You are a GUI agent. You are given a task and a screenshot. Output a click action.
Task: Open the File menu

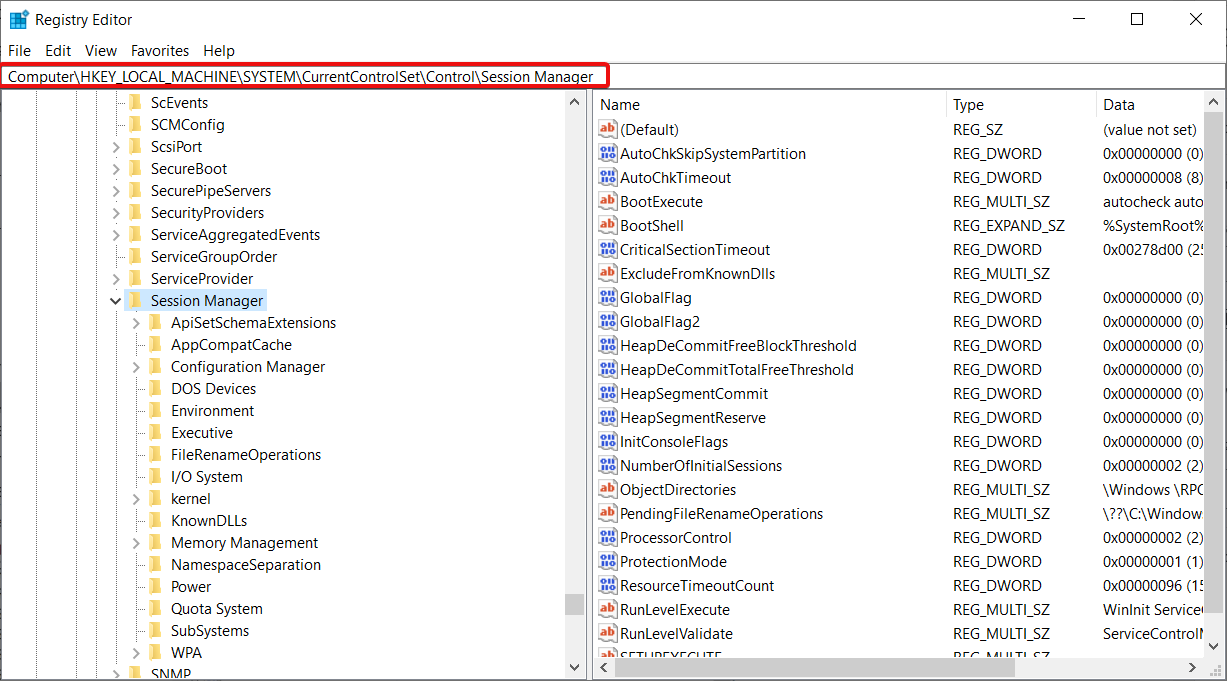(x=19, y=50)
